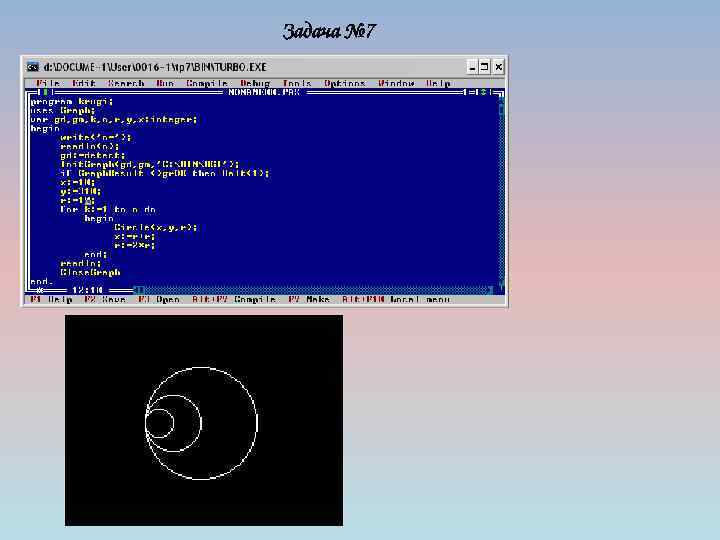Close the TURBO.EXE window
Image resolution: width=720 pixels, height=540 pixels.
click(x=499, y=67)
